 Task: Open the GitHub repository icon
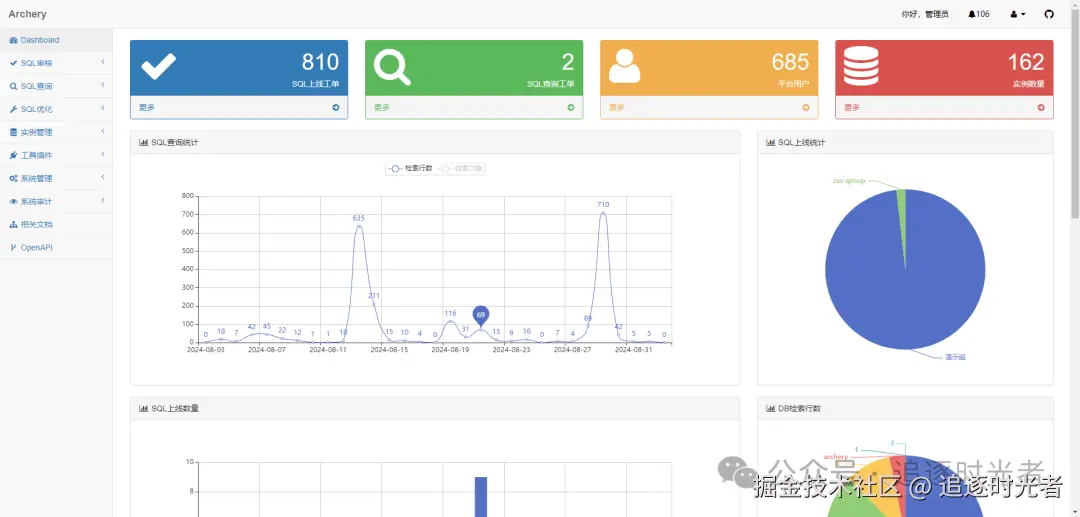[x=1049, y=14]
